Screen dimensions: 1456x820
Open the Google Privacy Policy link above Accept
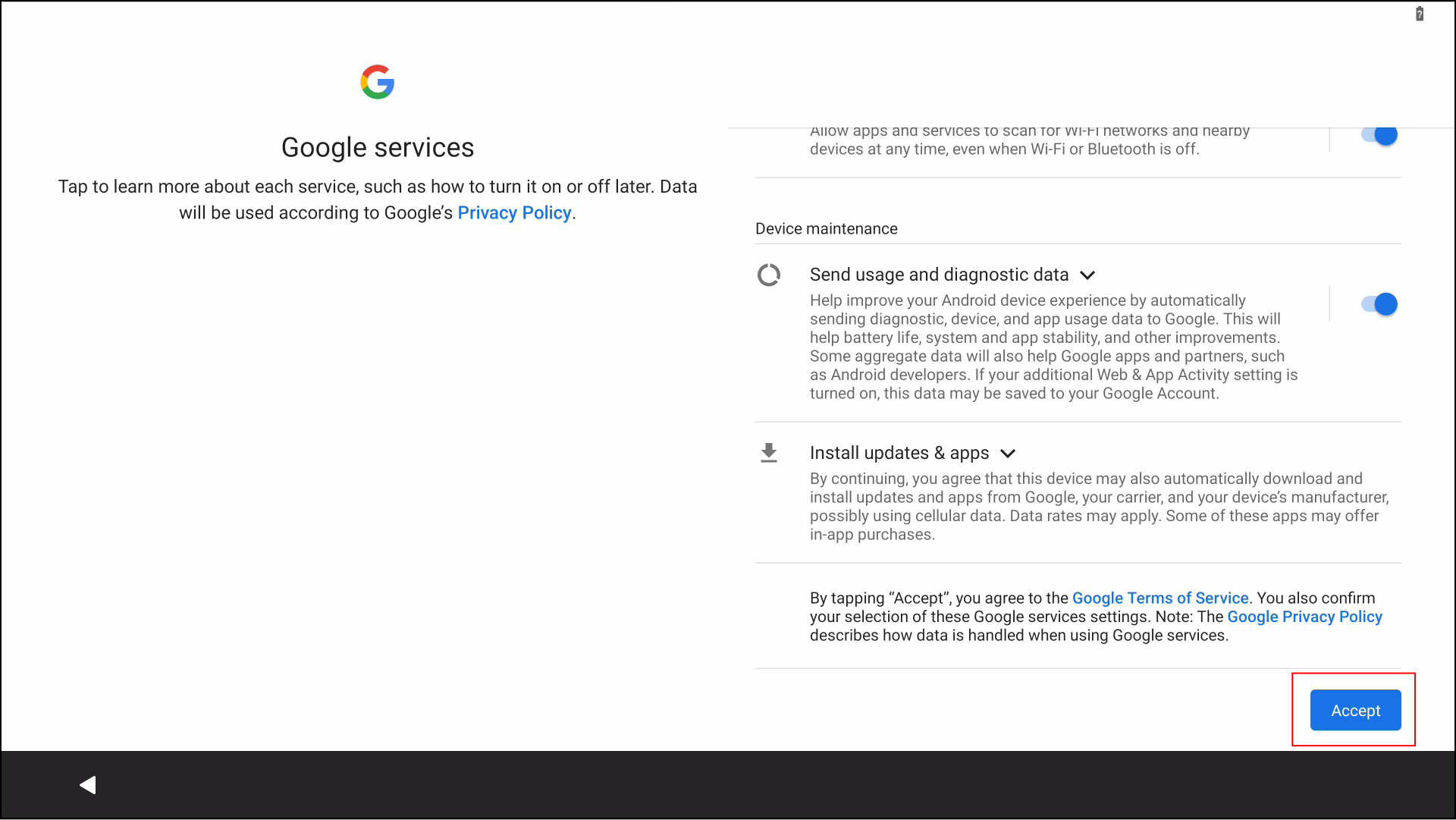tap(1304, 617)
